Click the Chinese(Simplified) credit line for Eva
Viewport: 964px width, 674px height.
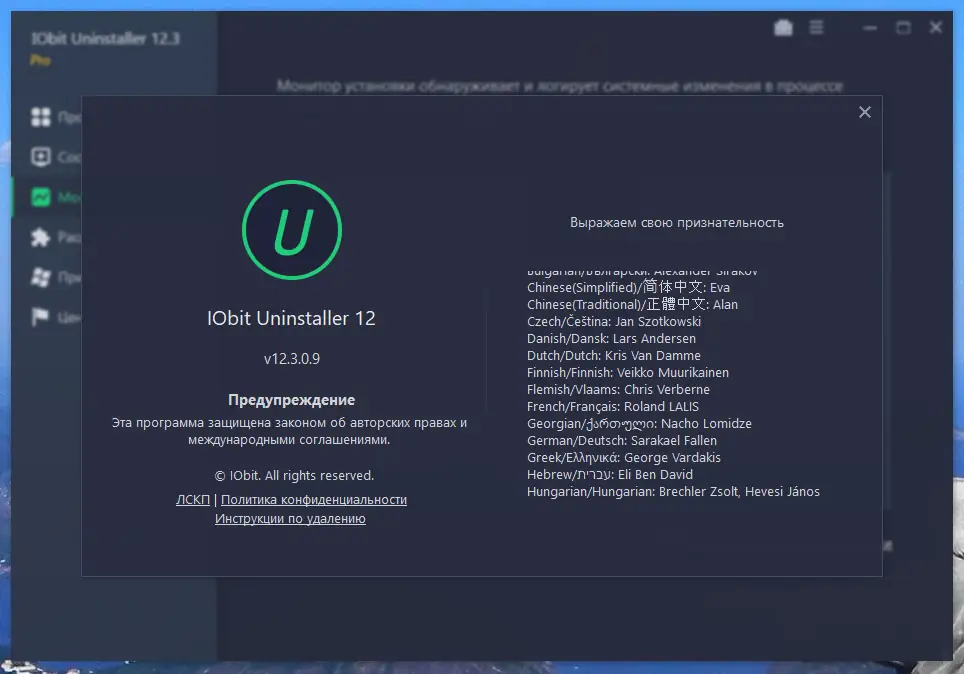[x=628, y=287]
